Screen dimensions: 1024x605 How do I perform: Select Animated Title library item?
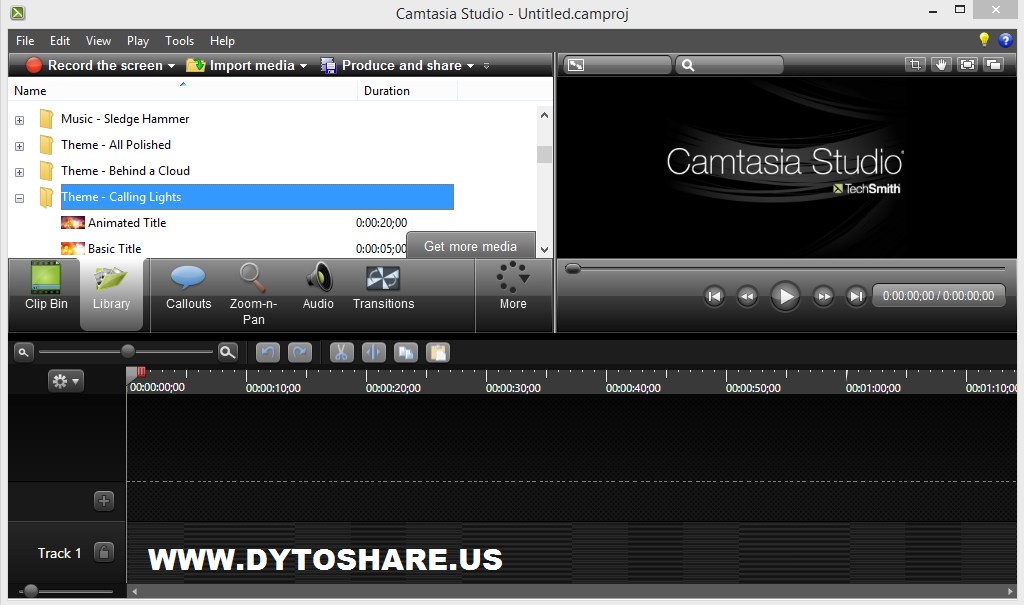[127, 223]
